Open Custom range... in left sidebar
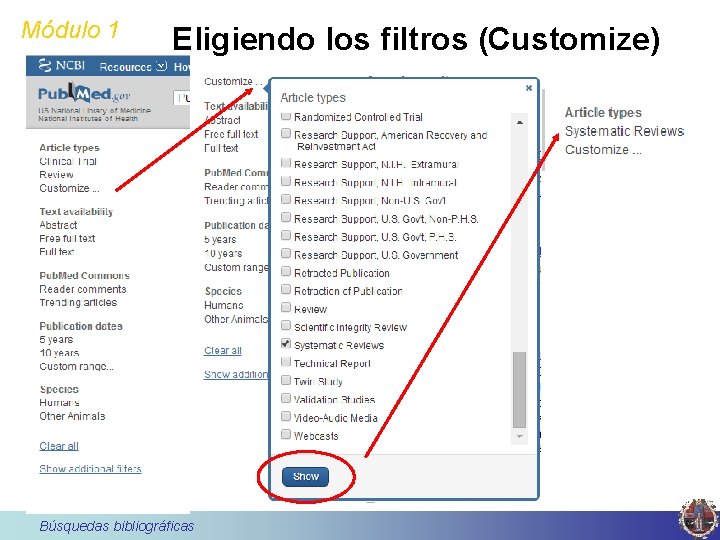The height and width of the screenshot is (540, 720). (x=76, y=366)
